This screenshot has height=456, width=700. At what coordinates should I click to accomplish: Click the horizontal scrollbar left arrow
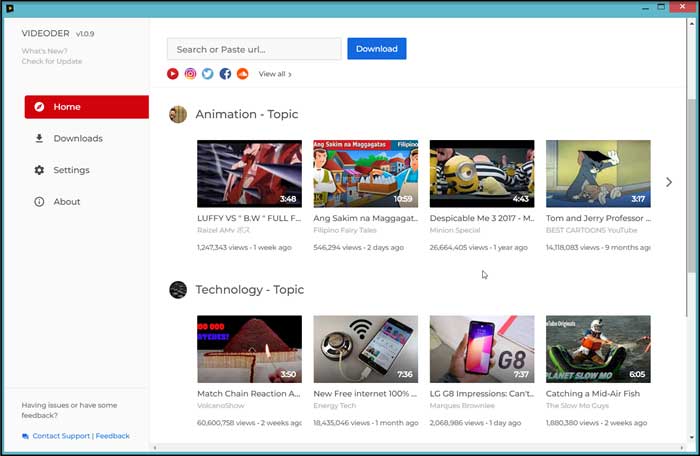[x=155, y=448]
